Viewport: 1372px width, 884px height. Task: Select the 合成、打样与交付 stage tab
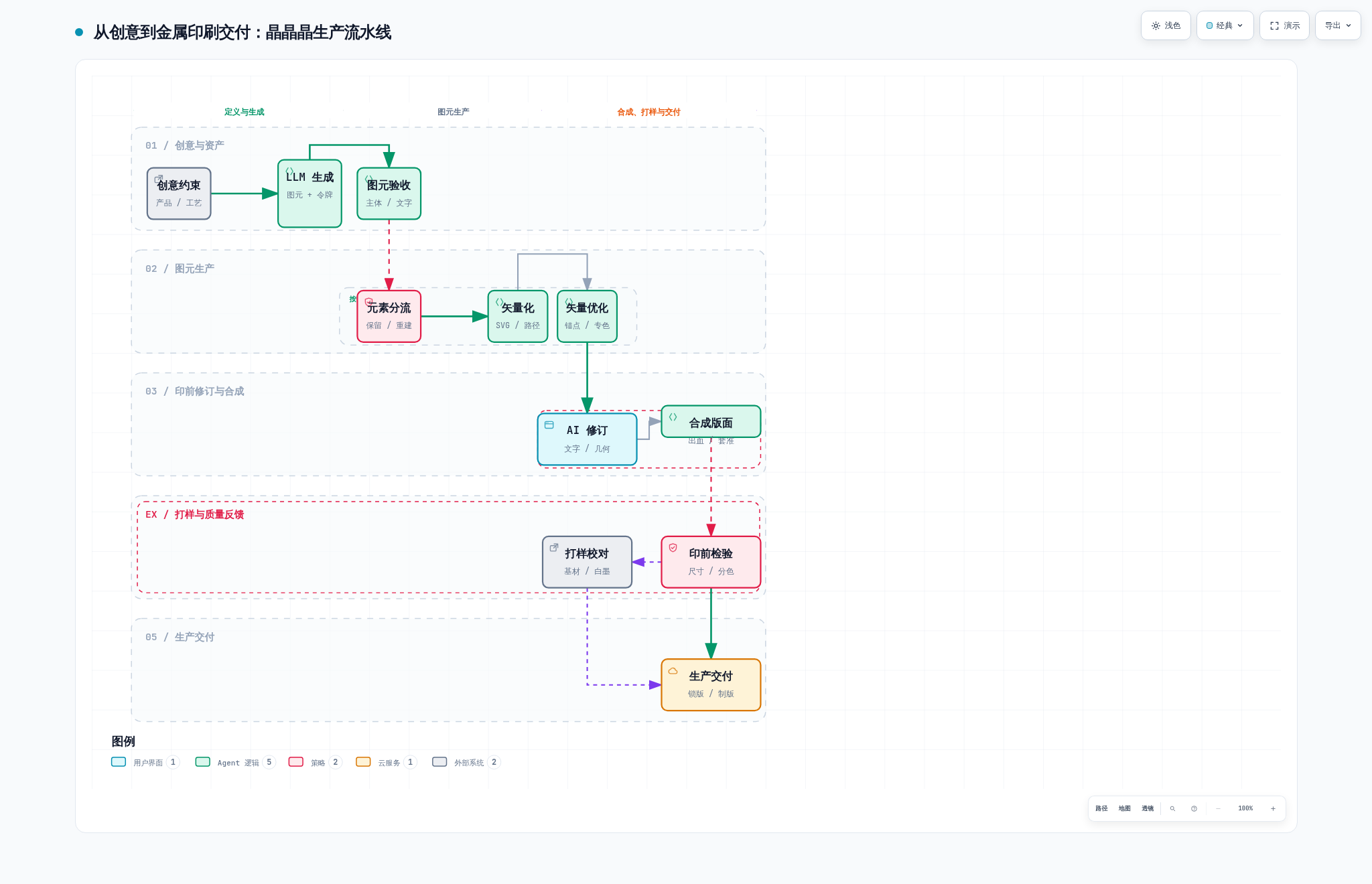point(648,112)
